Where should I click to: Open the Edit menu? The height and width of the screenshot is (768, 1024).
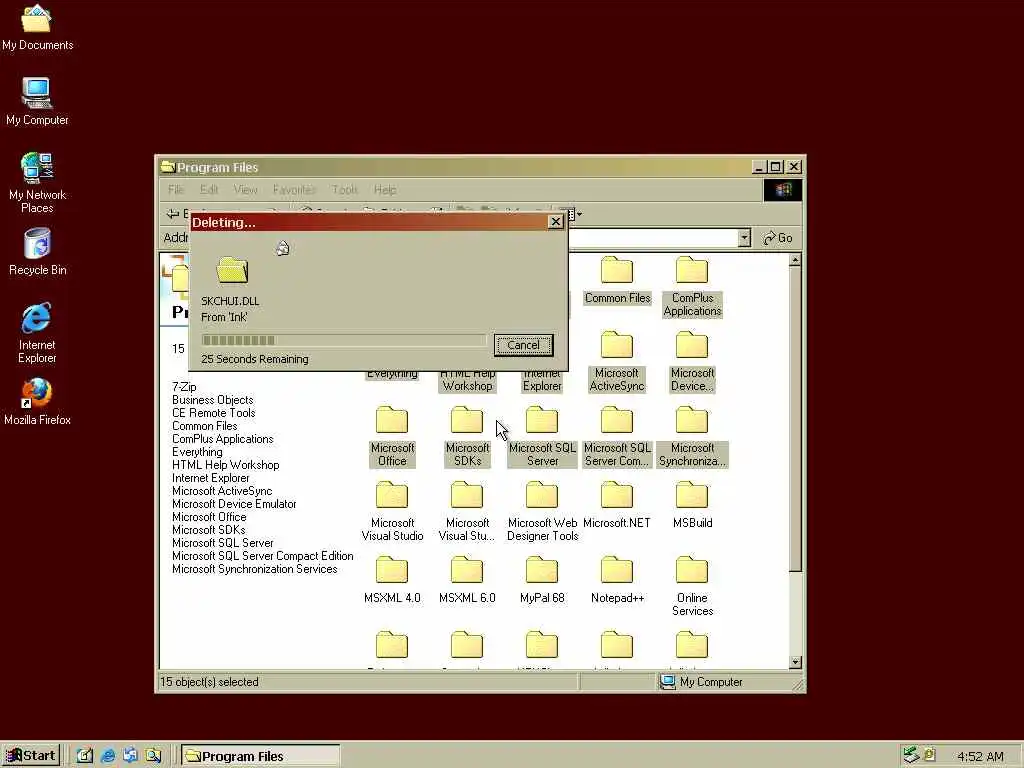pyautogui.click(x=209, y=189)
